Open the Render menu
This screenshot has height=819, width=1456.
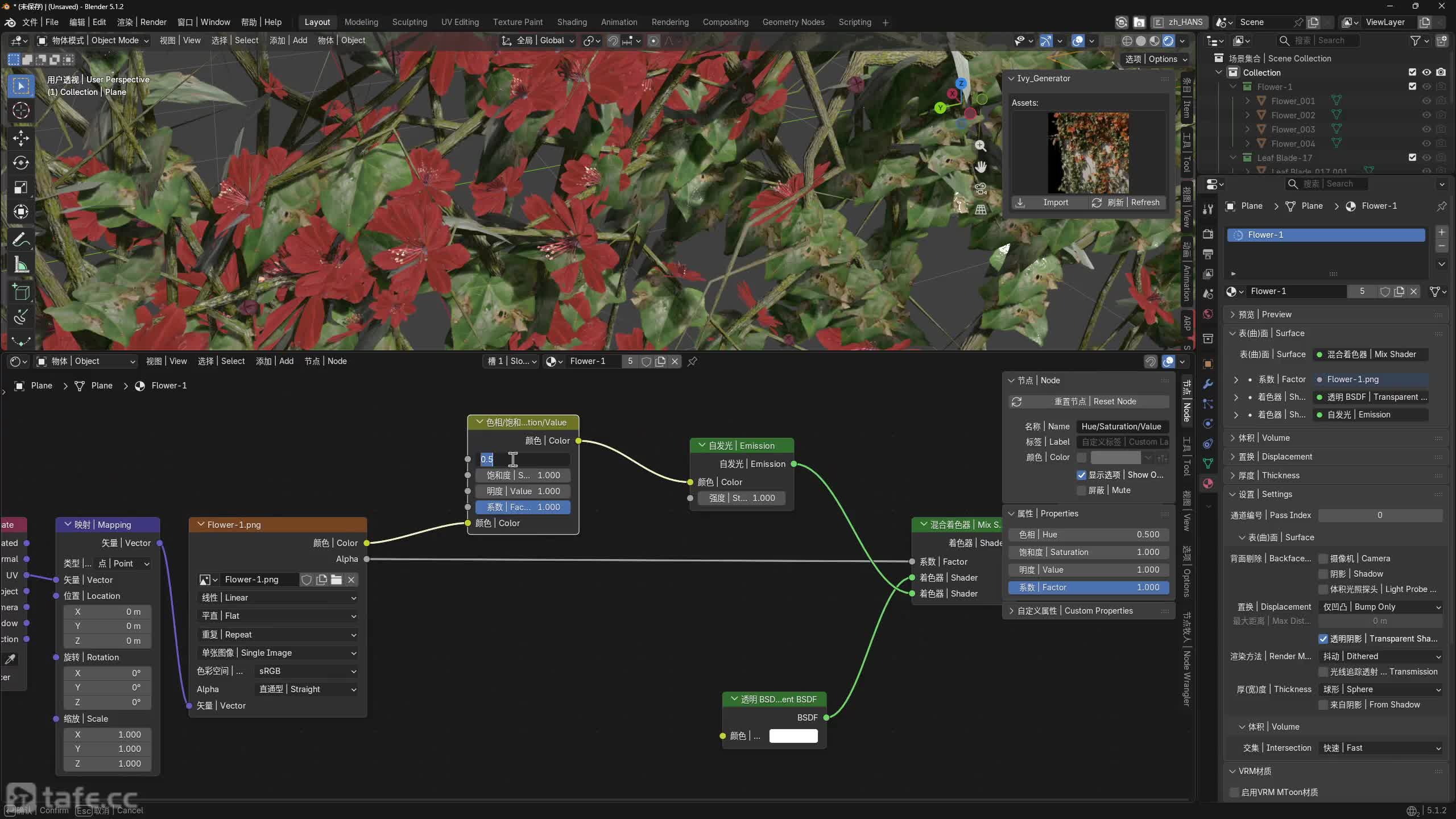142,22
